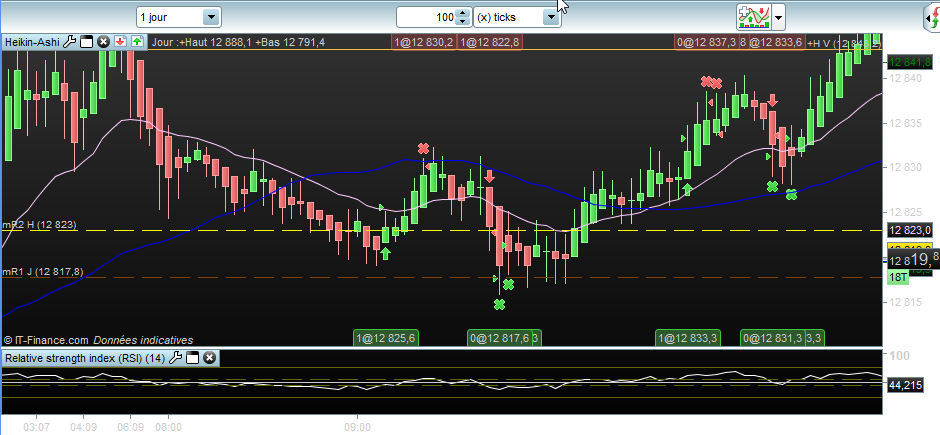This screenshot has height=435, width=940.
Task: Increase ticks value with up stepper
Action: coord(462,13)
